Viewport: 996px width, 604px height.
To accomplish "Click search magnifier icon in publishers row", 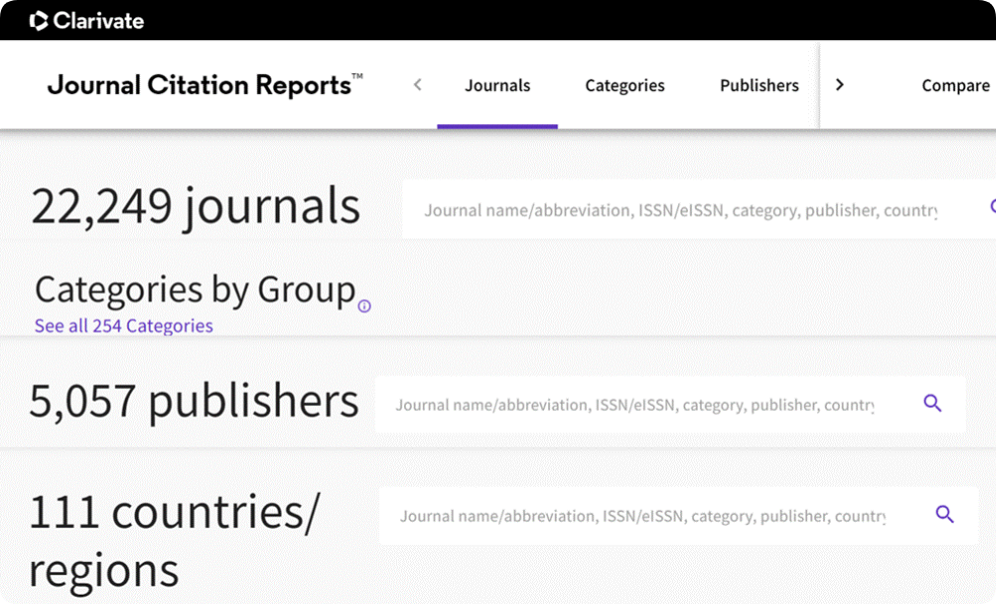I will tap(932, 403).
